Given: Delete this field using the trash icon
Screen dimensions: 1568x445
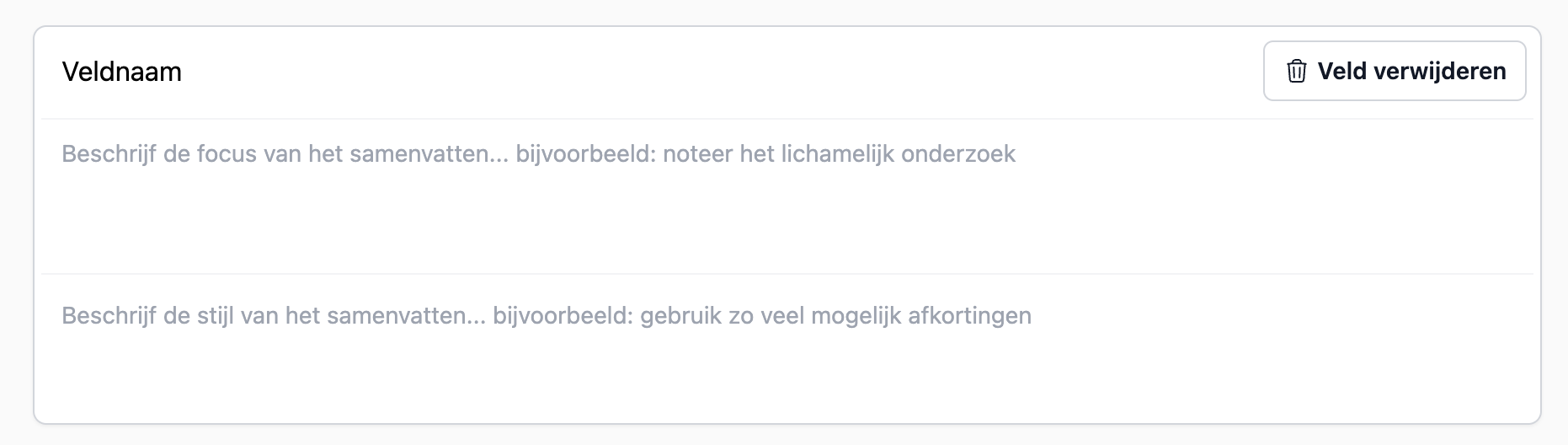Looking at the screenshot, I should point(1297,72).
